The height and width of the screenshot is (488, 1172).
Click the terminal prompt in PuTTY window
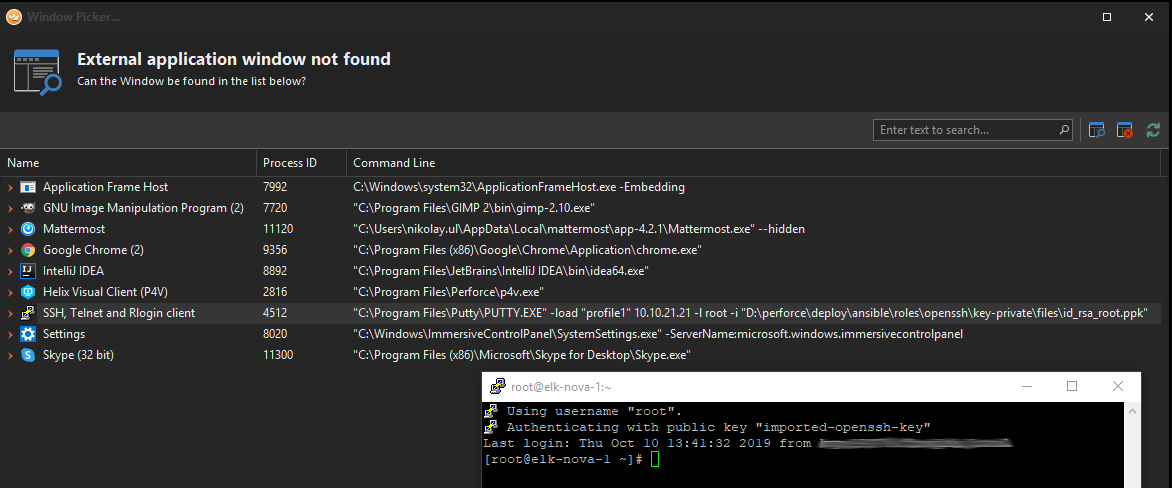point(655,459)
